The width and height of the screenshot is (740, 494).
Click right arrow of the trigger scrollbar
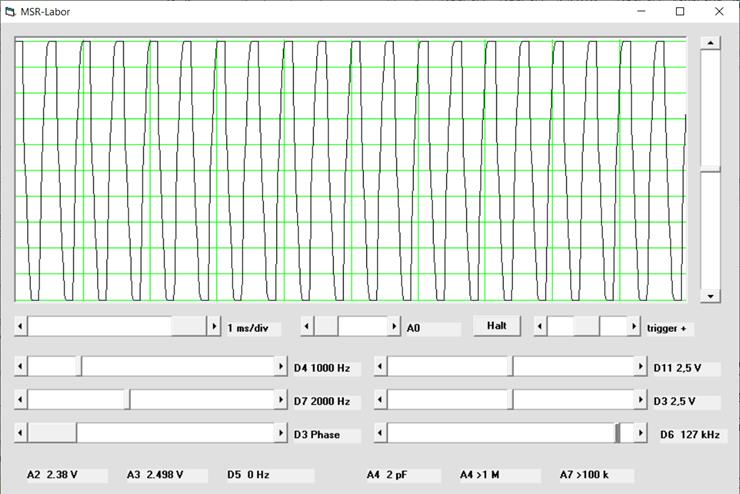pos(632,327)
